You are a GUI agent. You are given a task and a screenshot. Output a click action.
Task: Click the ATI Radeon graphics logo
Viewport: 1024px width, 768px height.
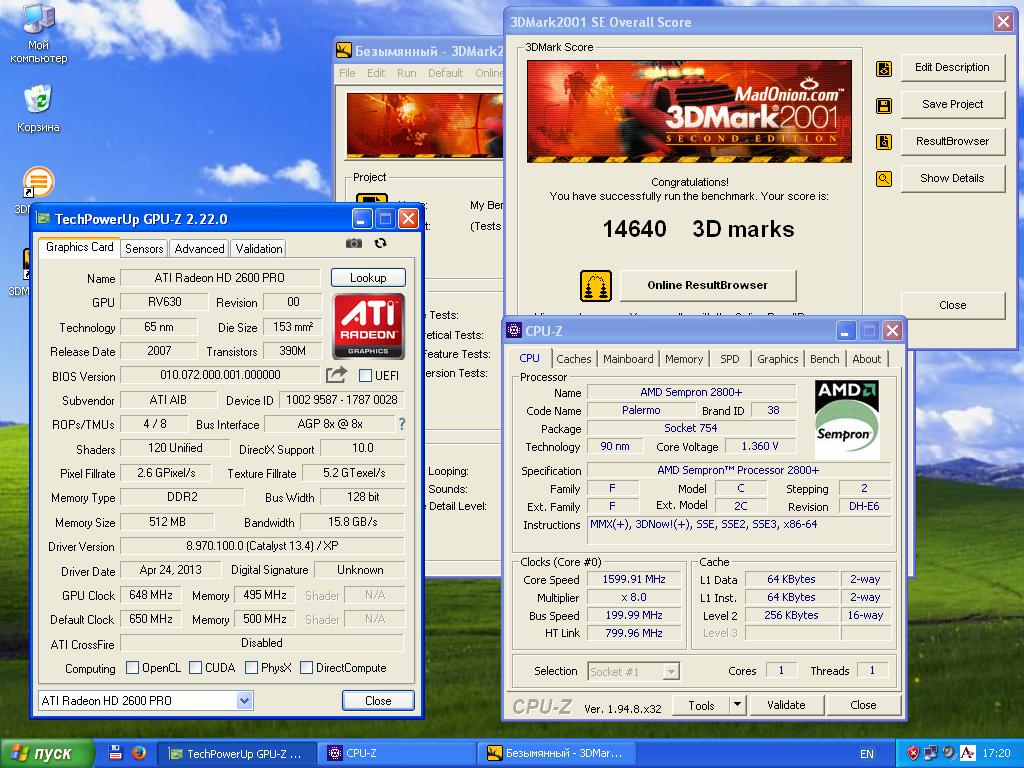pyautogui.click(x=368, y=326)
